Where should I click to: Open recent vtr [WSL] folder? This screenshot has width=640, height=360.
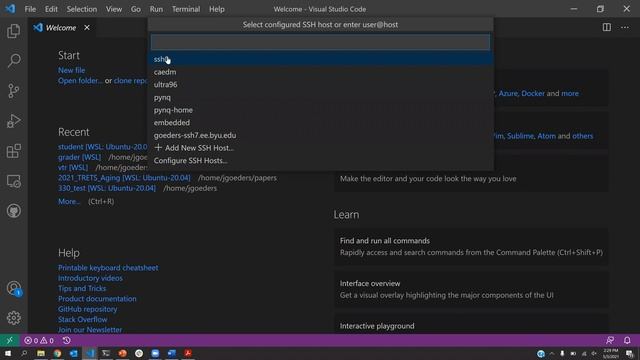coord(73,167)
